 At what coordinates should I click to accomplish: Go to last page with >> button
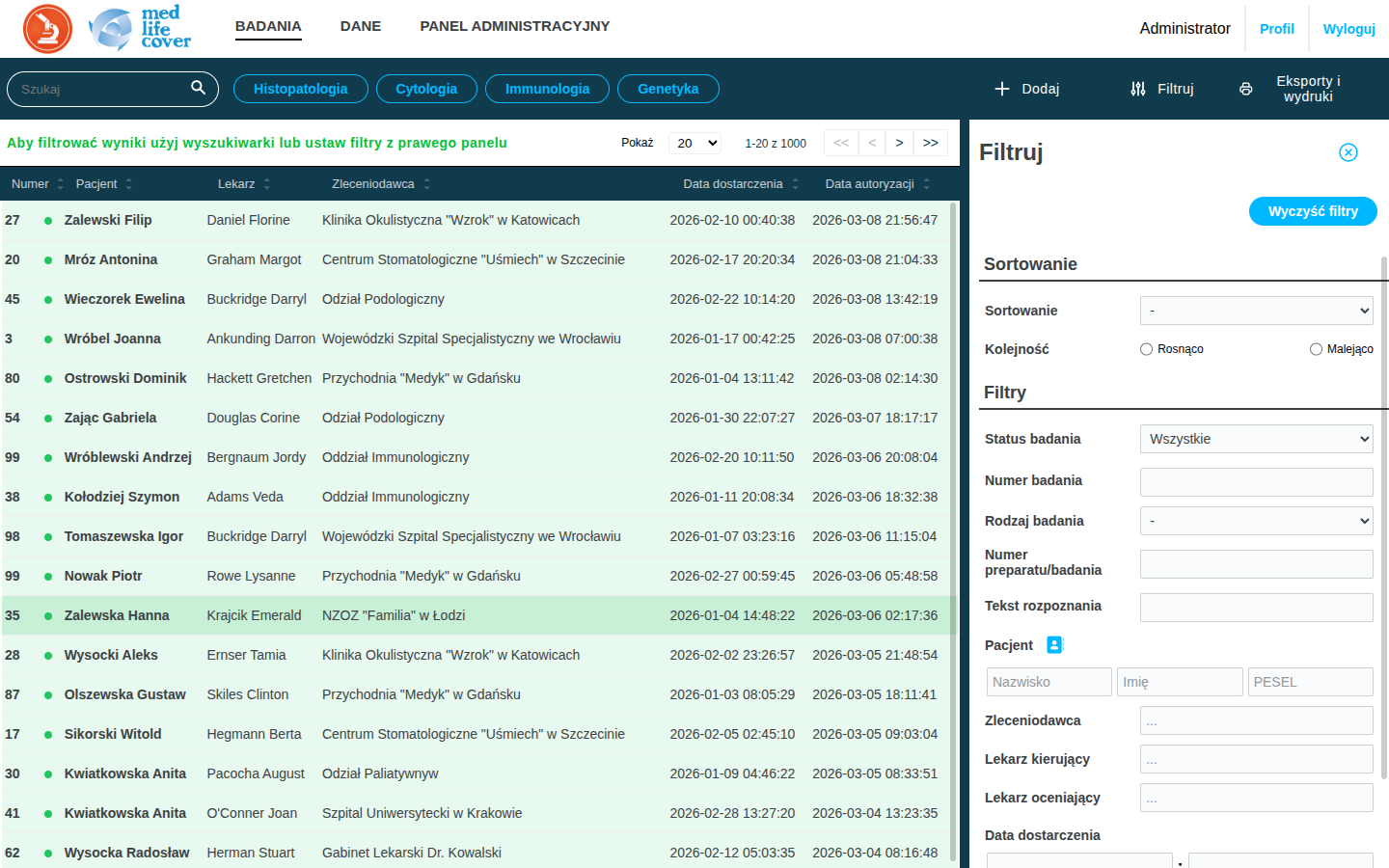point(931,143)
